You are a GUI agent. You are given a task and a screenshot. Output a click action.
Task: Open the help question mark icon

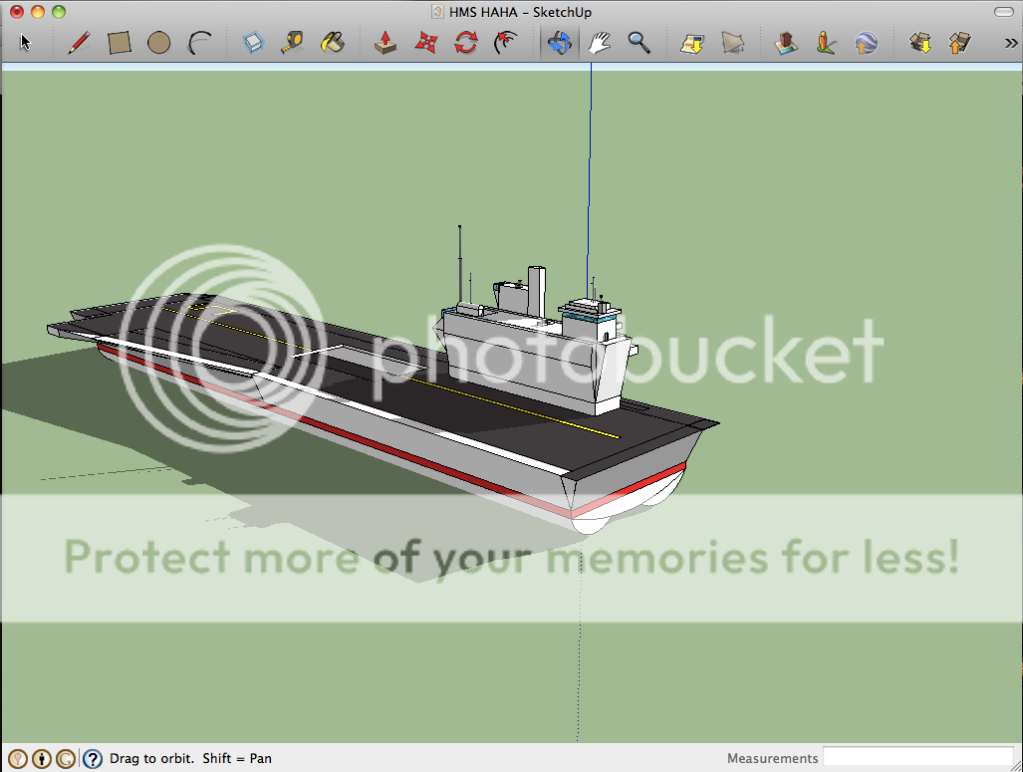[x=92, y=759]
